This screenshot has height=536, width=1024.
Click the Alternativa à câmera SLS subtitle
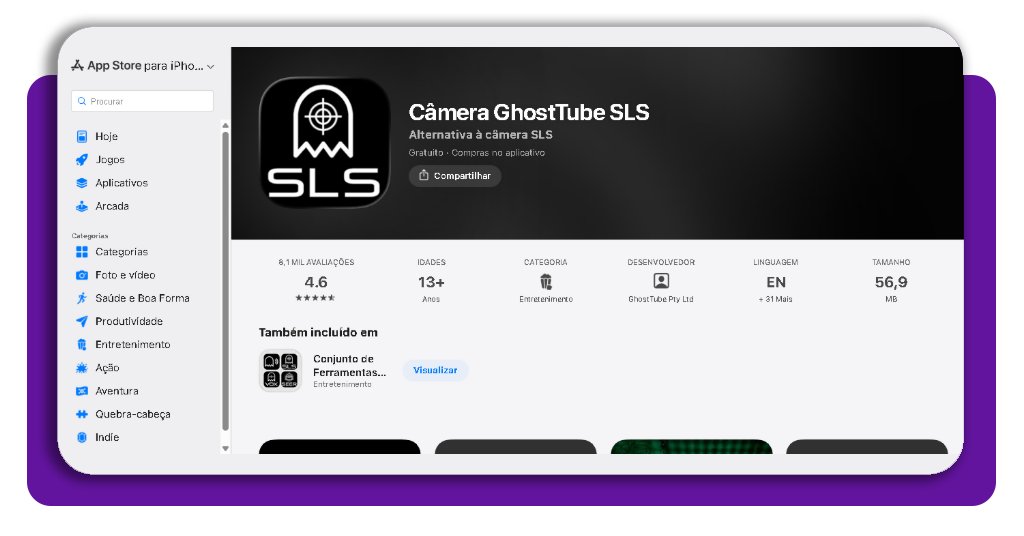click(x=481, y=134)
